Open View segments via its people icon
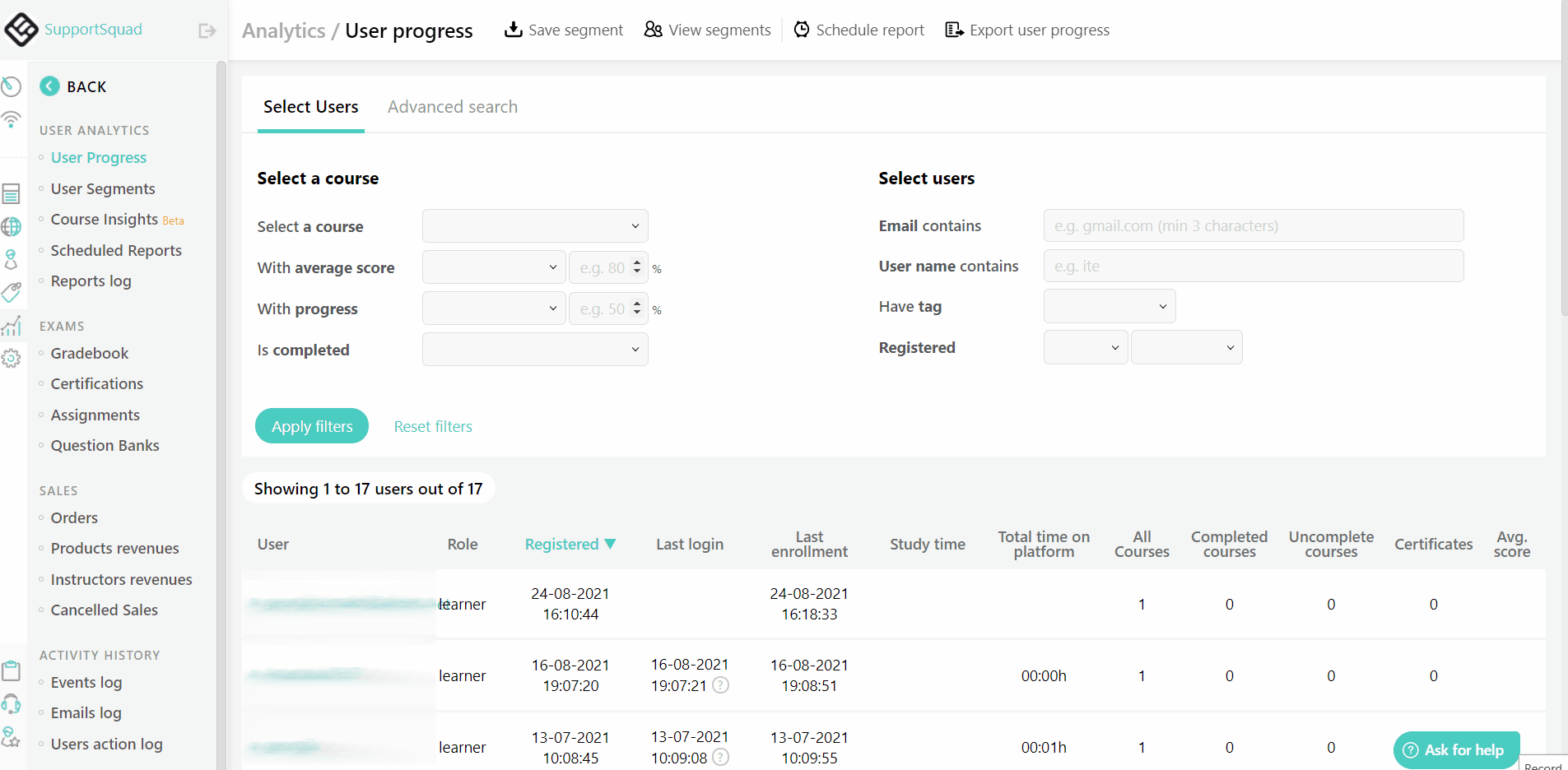The image size is (1568, 770). (652, 29)
